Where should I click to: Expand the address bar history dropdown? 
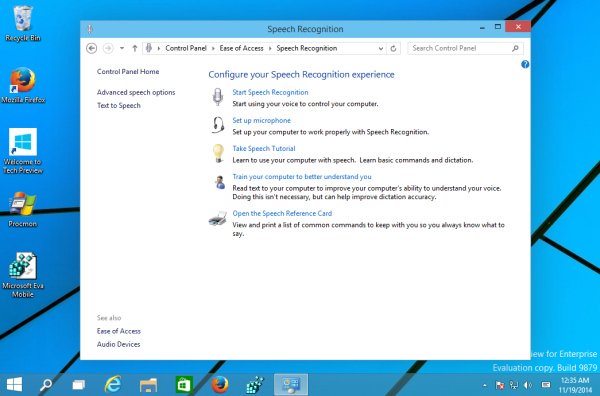381,49
